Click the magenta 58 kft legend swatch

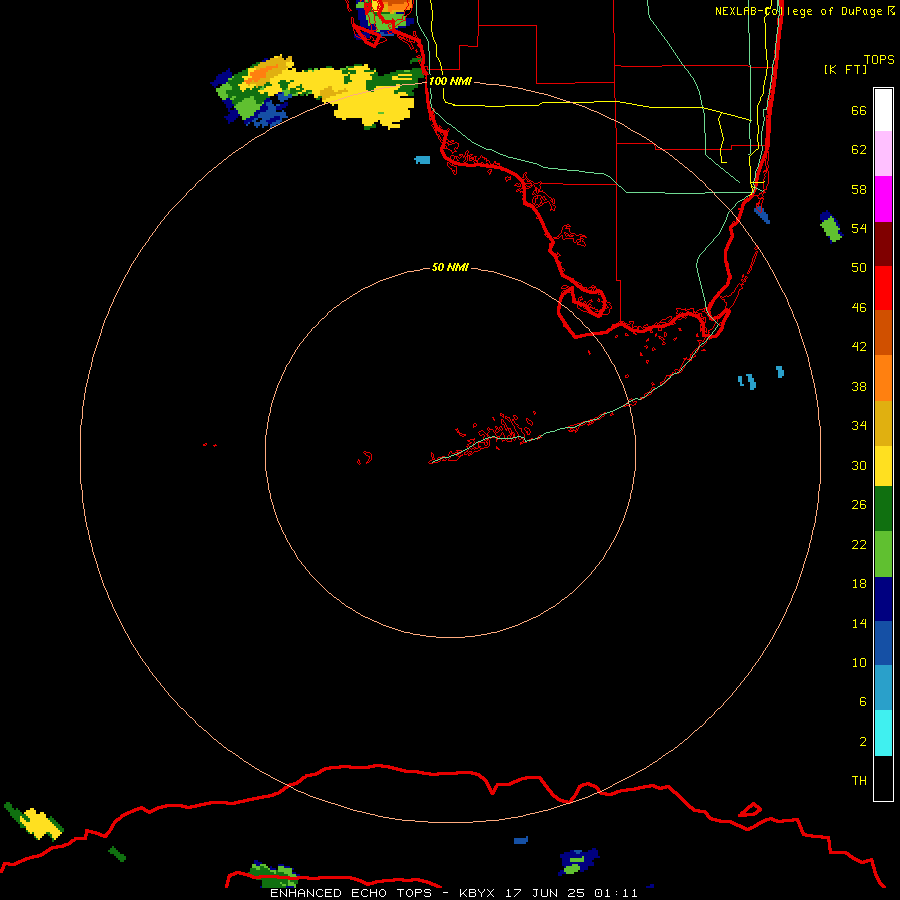(x=883, y=199)
